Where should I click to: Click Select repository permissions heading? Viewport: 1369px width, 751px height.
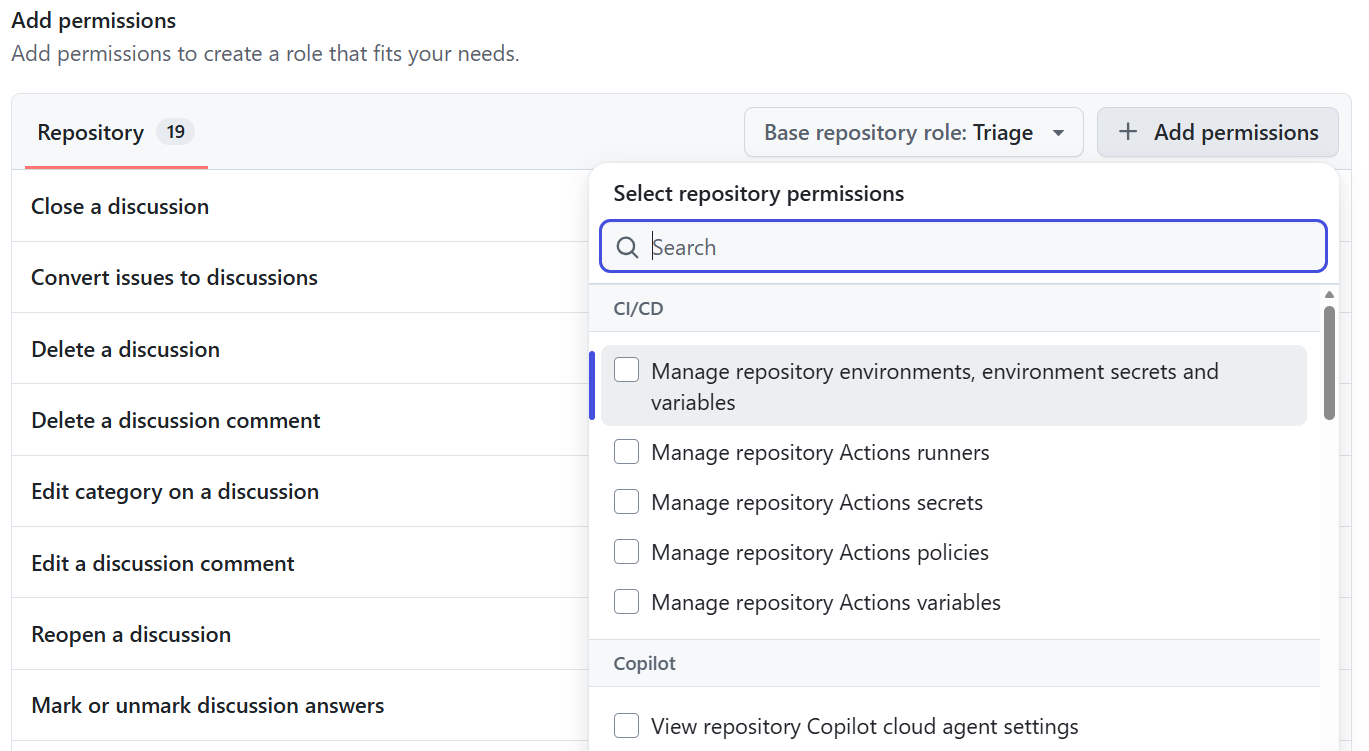click(759, 193)
